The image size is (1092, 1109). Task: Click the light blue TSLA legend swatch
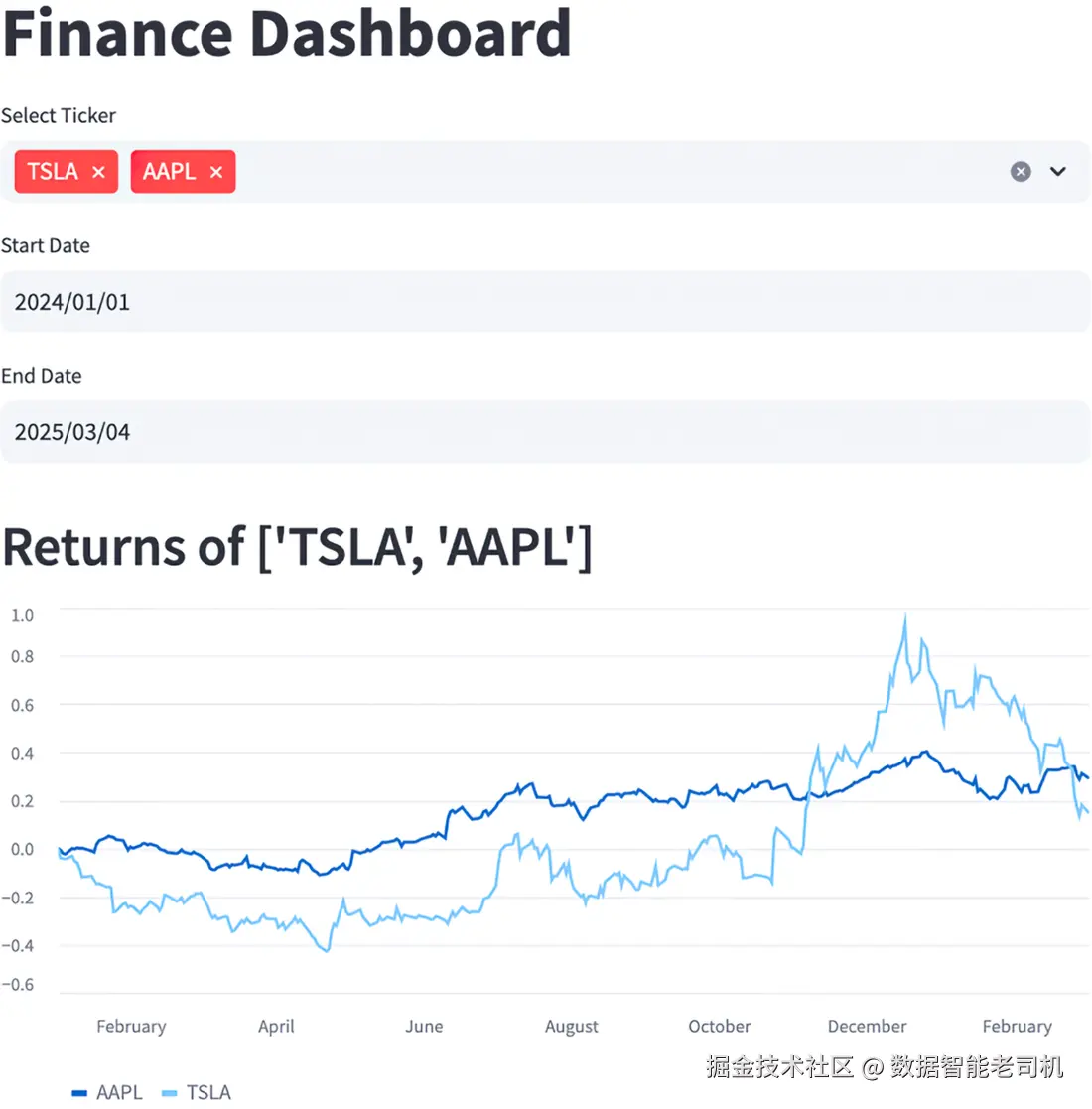[x=169, y=1093]
